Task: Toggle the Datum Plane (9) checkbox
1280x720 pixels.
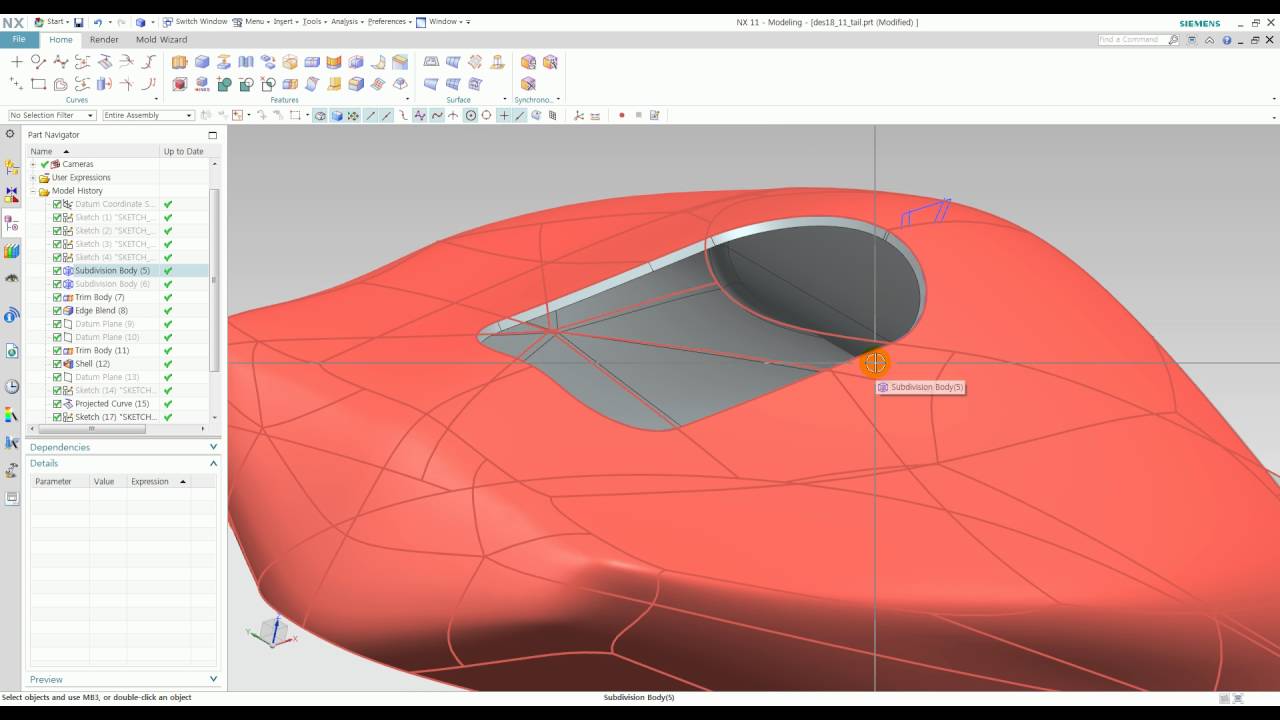Action: coord(57,324)
